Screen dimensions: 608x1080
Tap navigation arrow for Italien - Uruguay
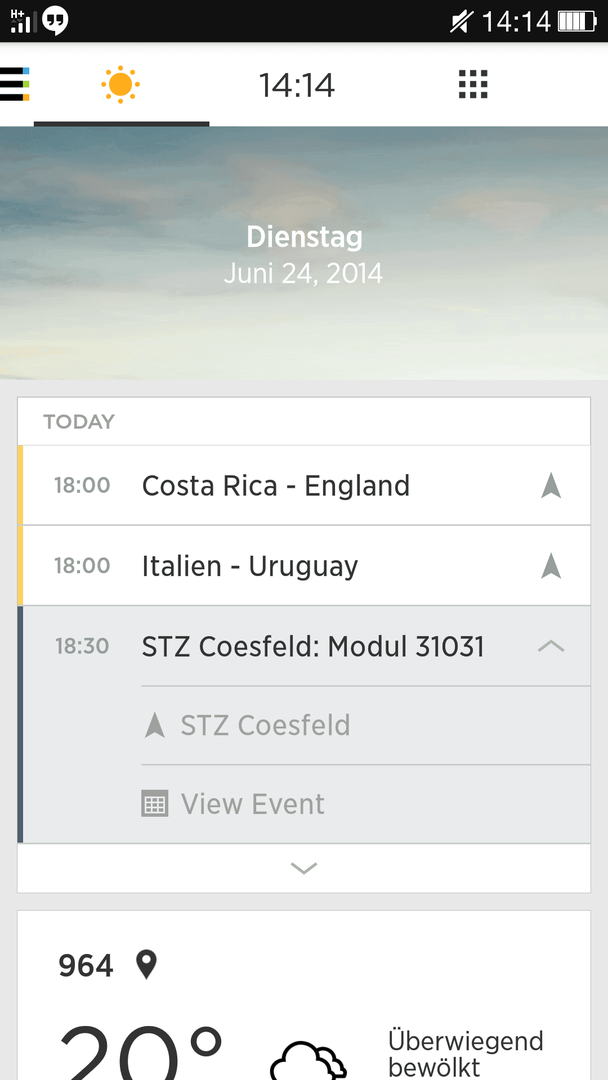click(x=551, y=566)
